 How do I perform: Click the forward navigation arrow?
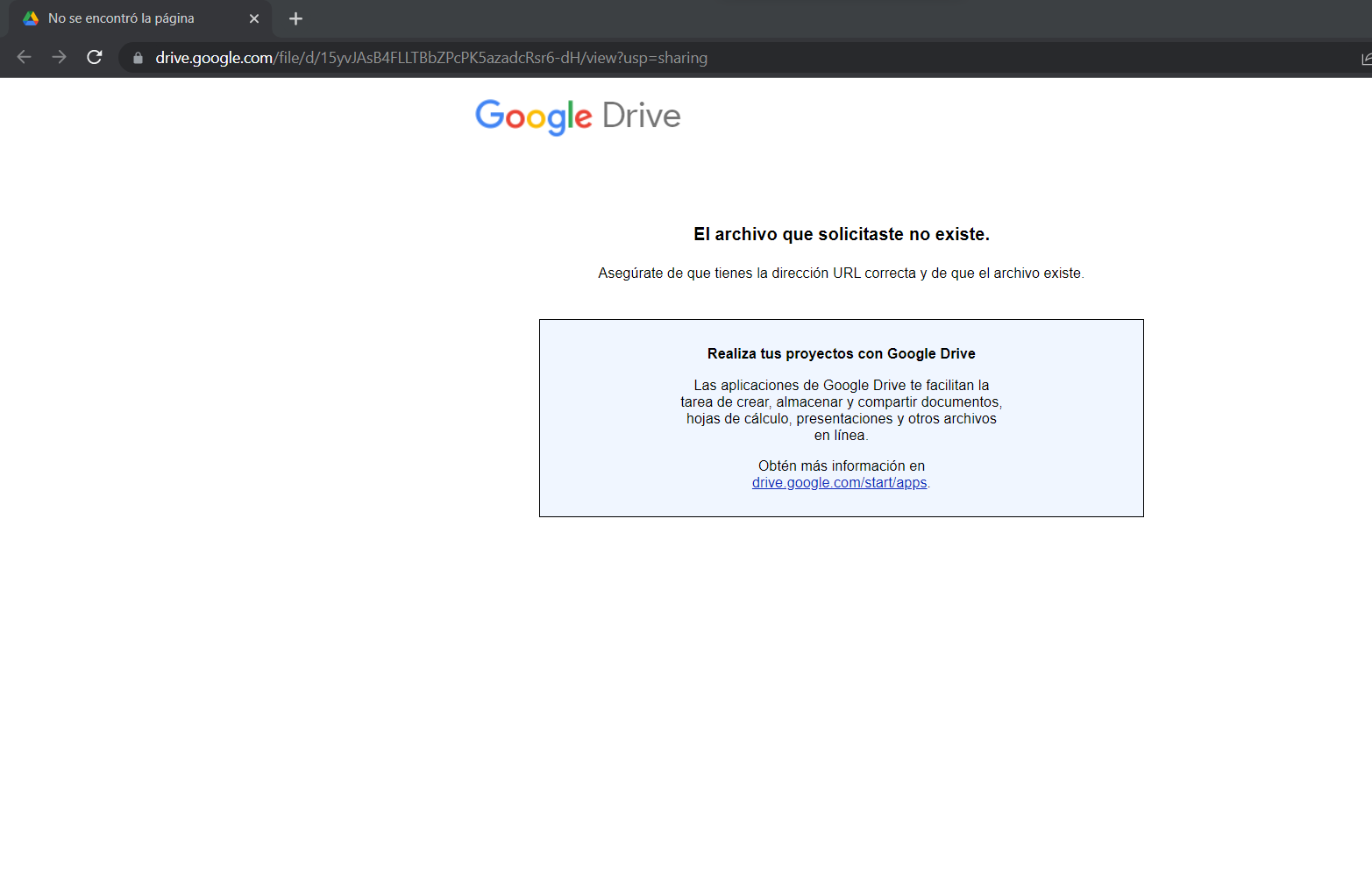click(x=59, y=57)
